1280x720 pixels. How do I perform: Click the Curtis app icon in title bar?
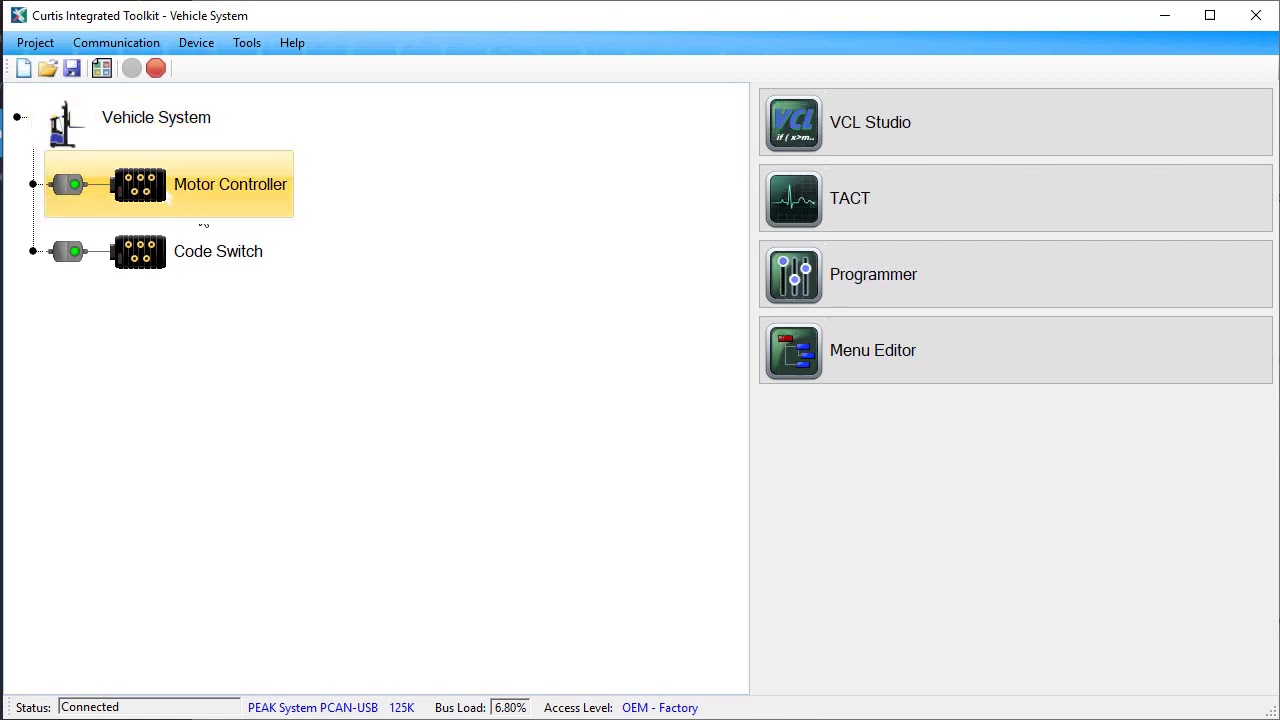click(x=18, y=15)
